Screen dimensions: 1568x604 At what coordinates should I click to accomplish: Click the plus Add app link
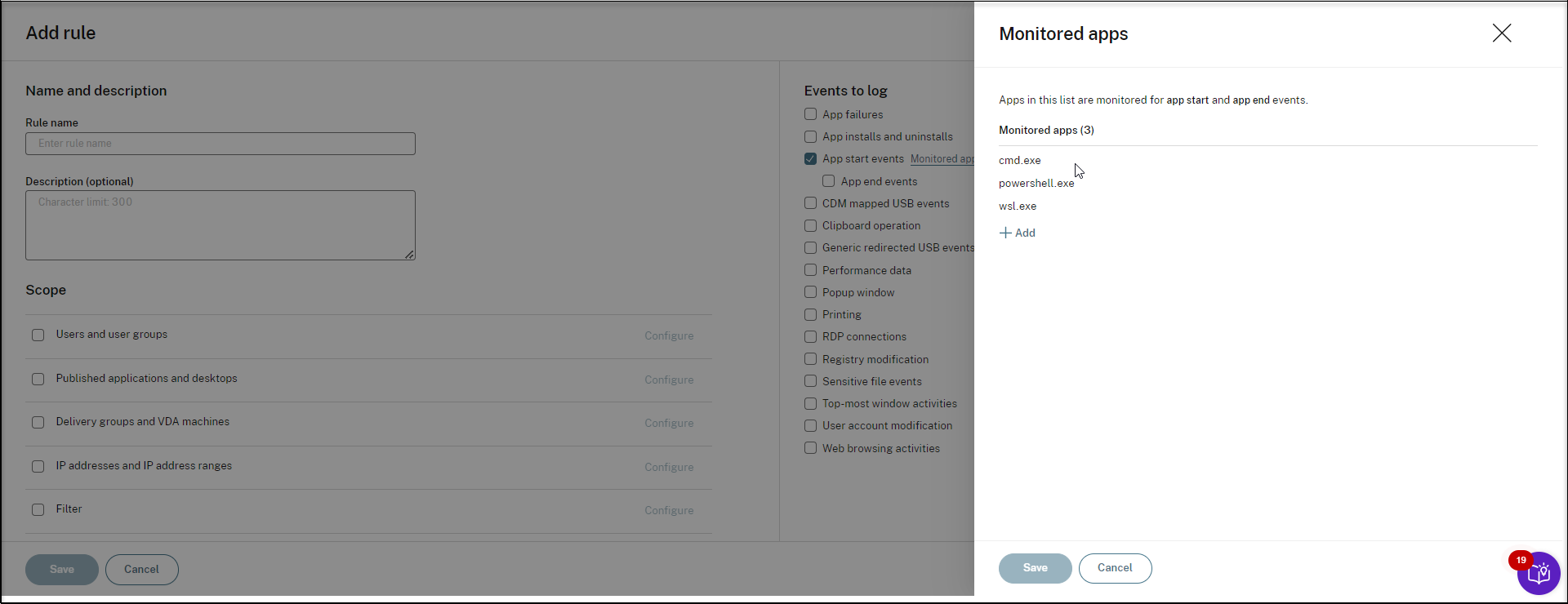pyautogui.click(x=1018, y=233)
